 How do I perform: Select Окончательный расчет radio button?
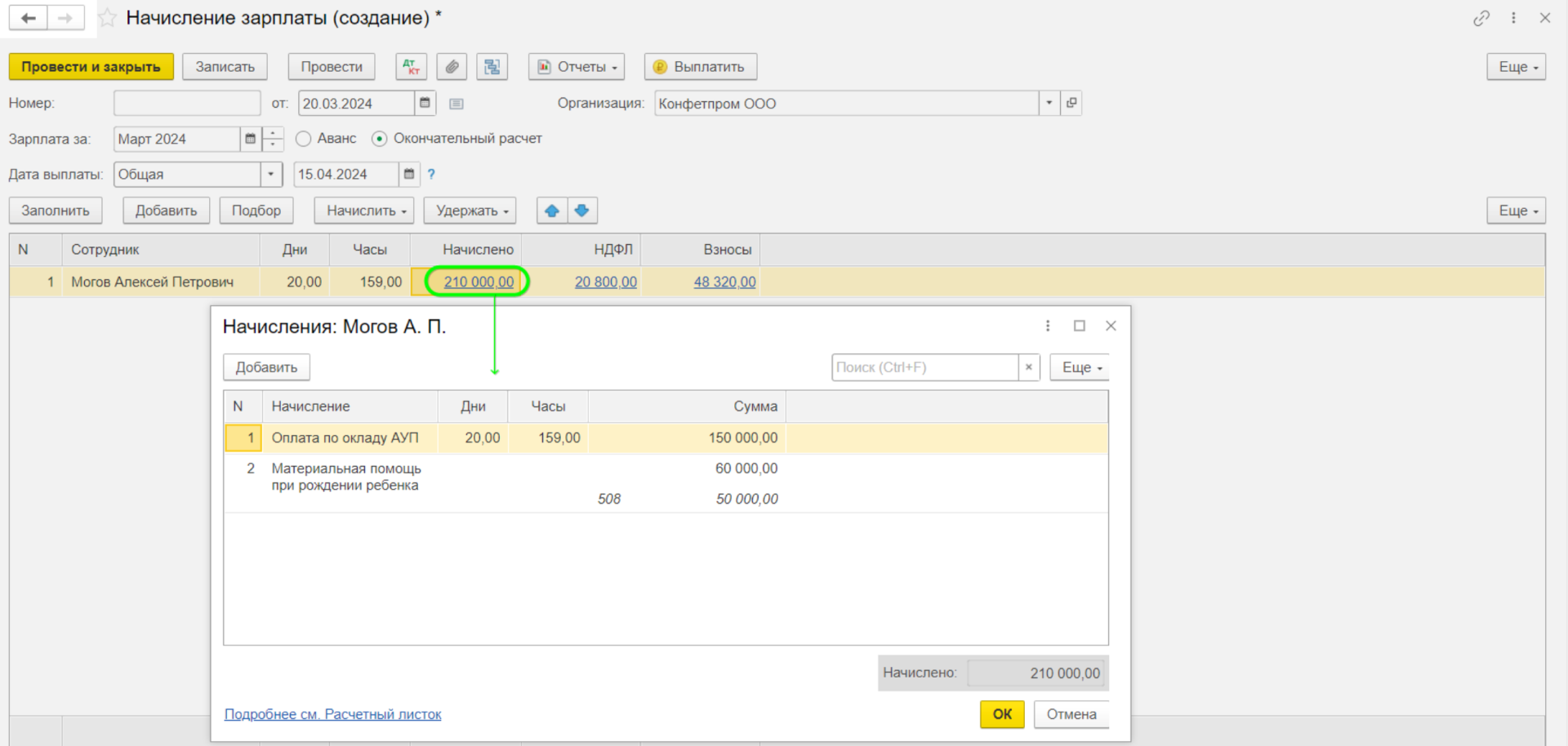(x=379, y=139)
